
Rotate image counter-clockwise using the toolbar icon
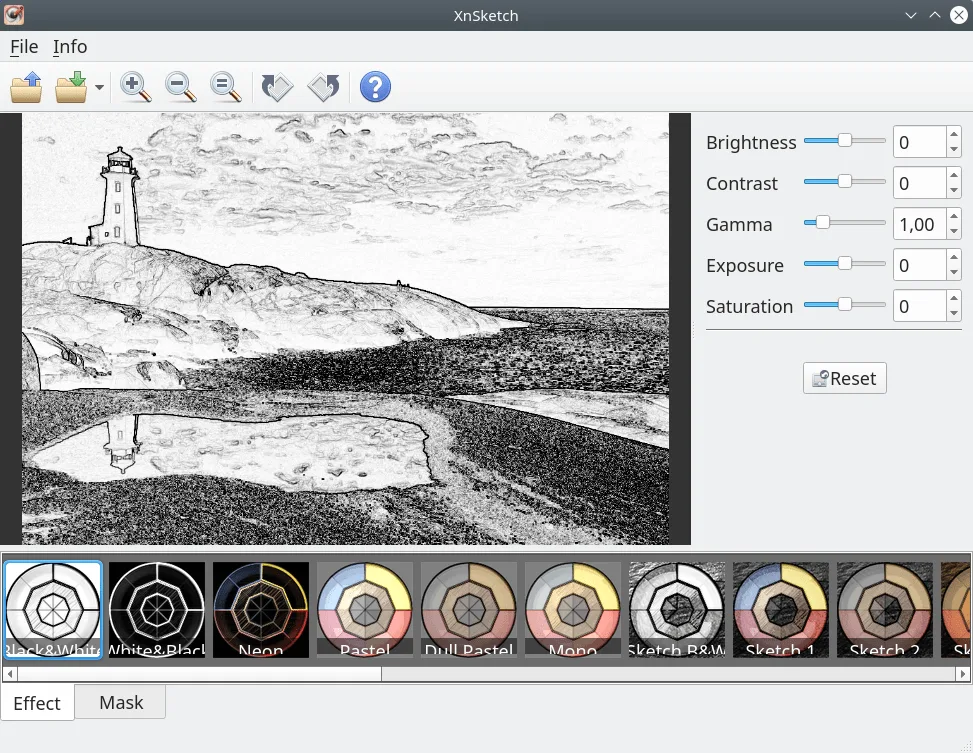323,87
